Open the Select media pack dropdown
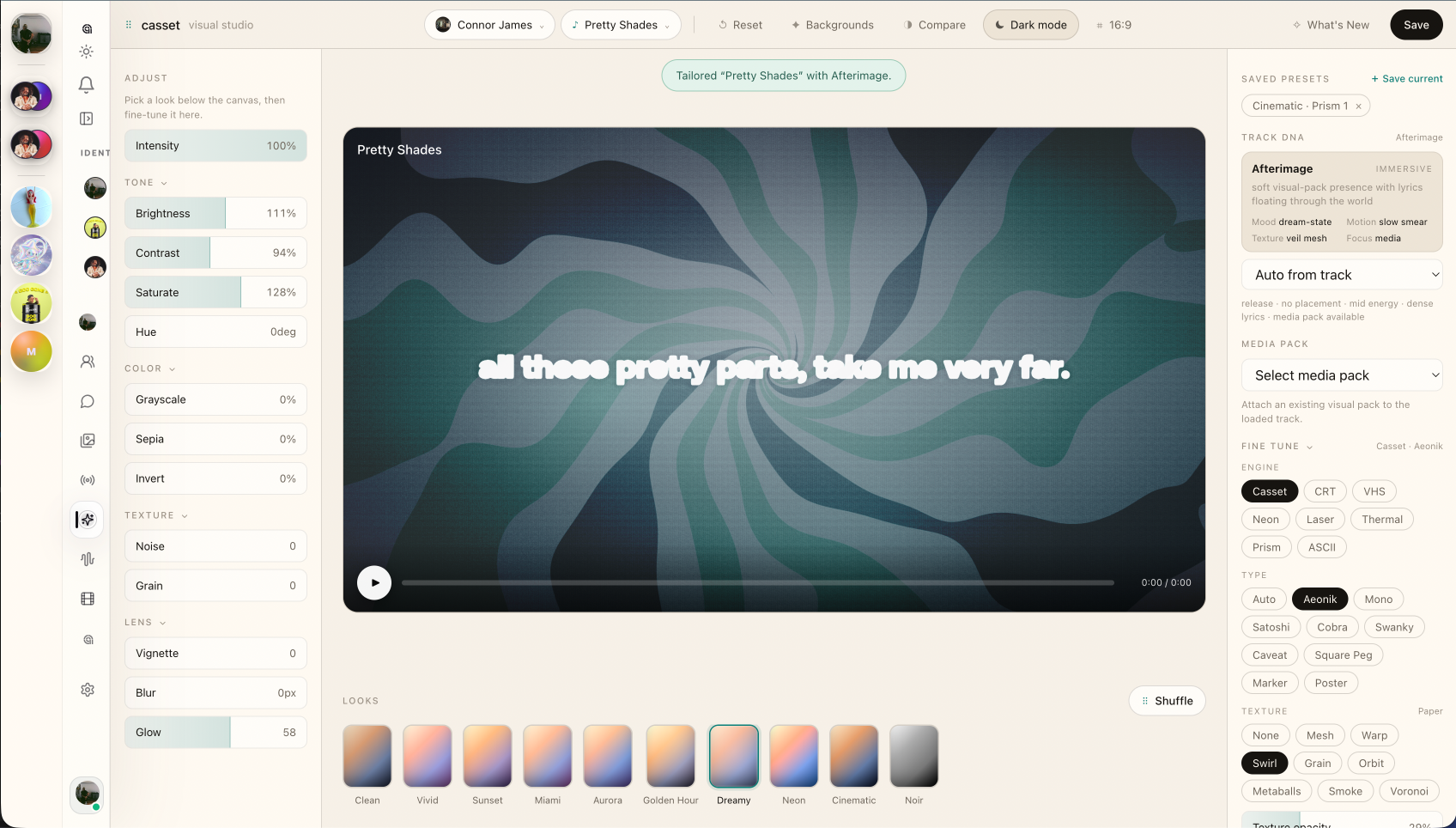Screen dimensions: 1456x828 [1342, 375]
